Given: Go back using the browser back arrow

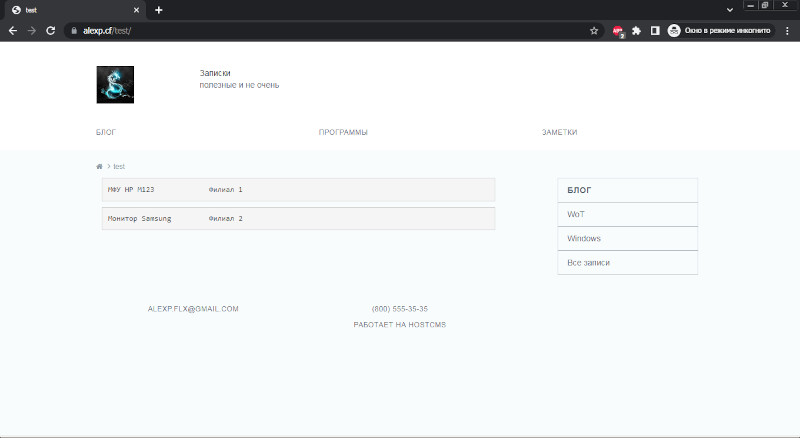Looking at the screenshot, I should [13, 31].
